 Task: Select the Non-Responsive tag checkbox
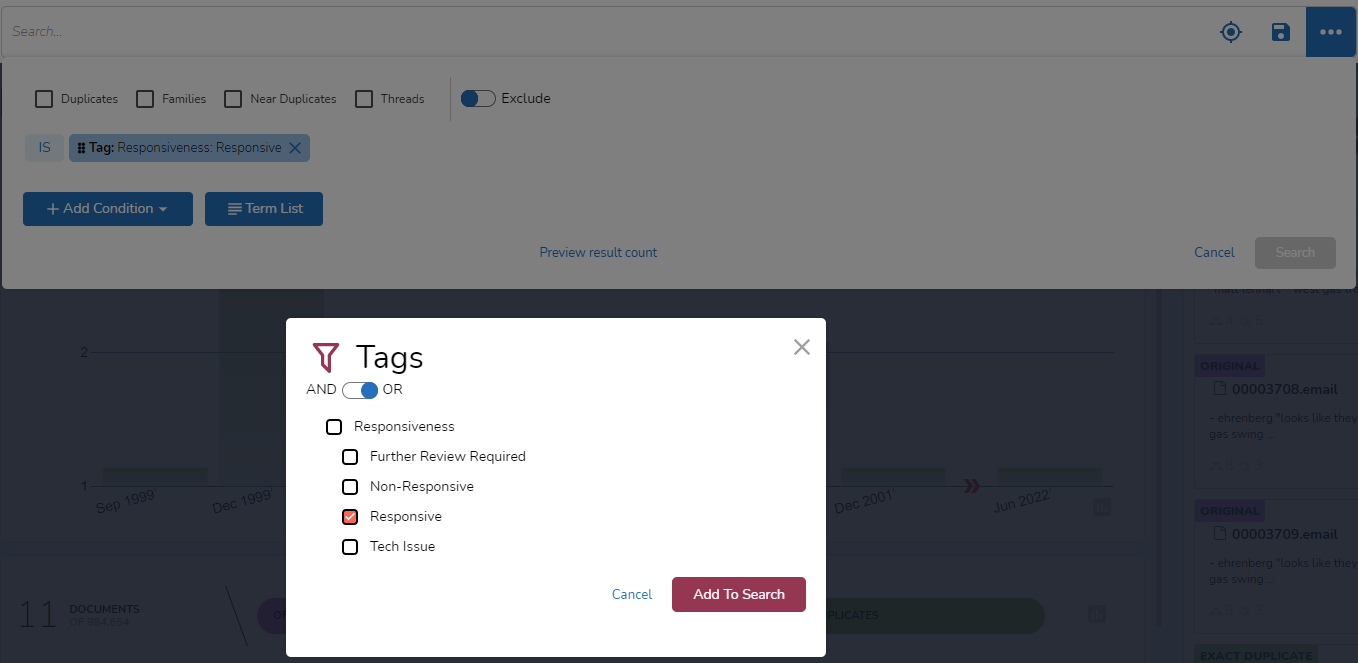(350, 487)
